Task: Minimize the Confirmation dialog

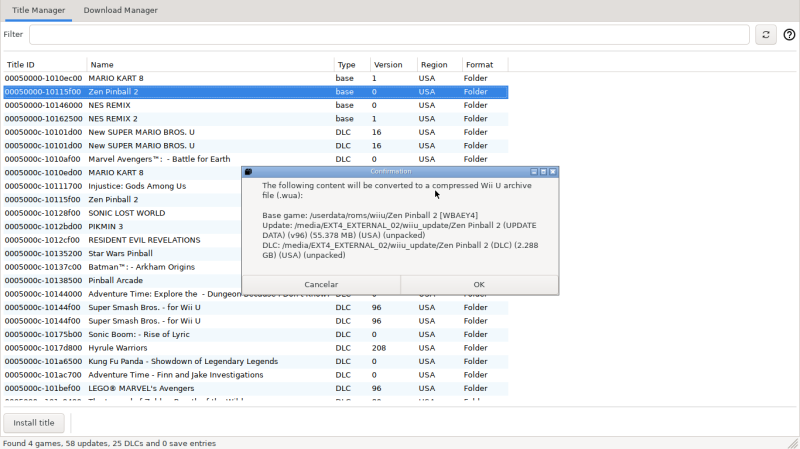Action: click(x=534, y=172)
